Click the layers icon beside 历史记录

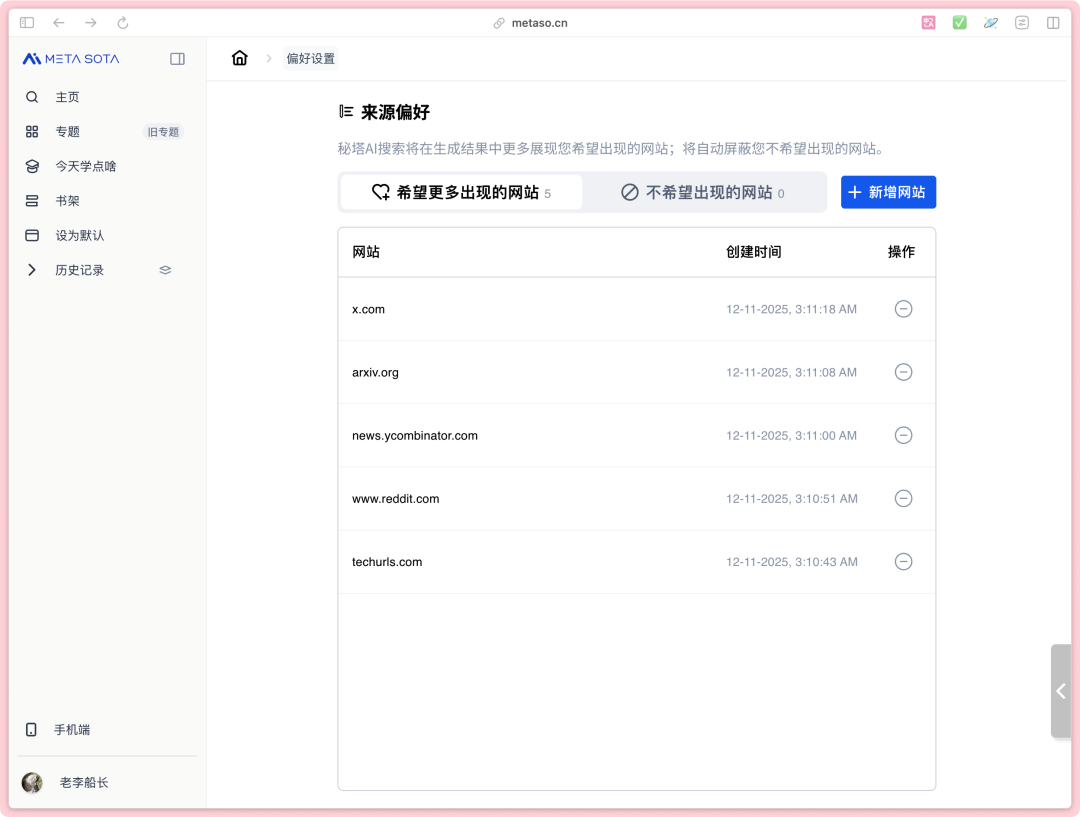click(x=165, y=269)
